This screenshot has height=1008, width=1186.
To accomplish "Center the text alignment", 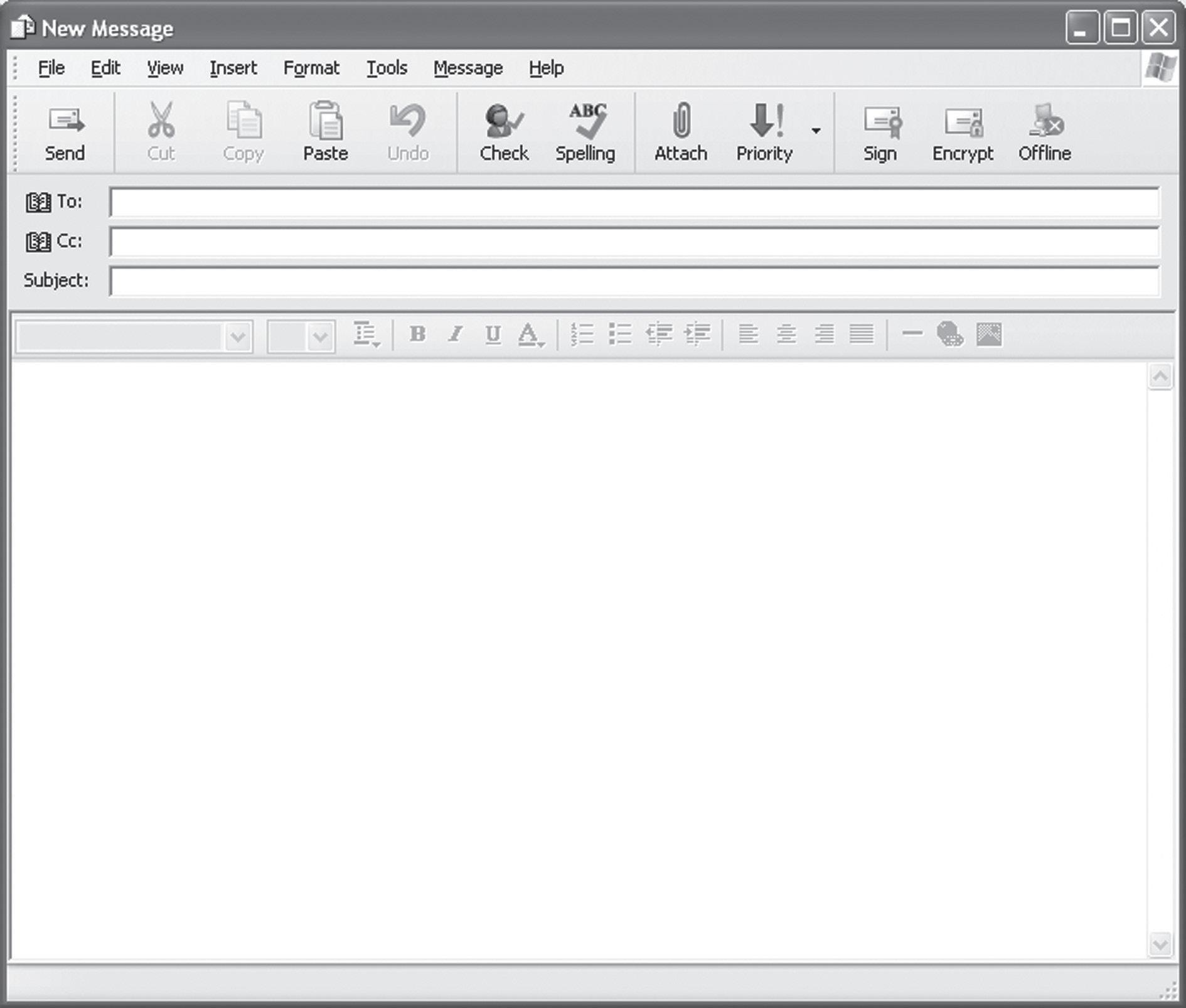I will (786, 334).
